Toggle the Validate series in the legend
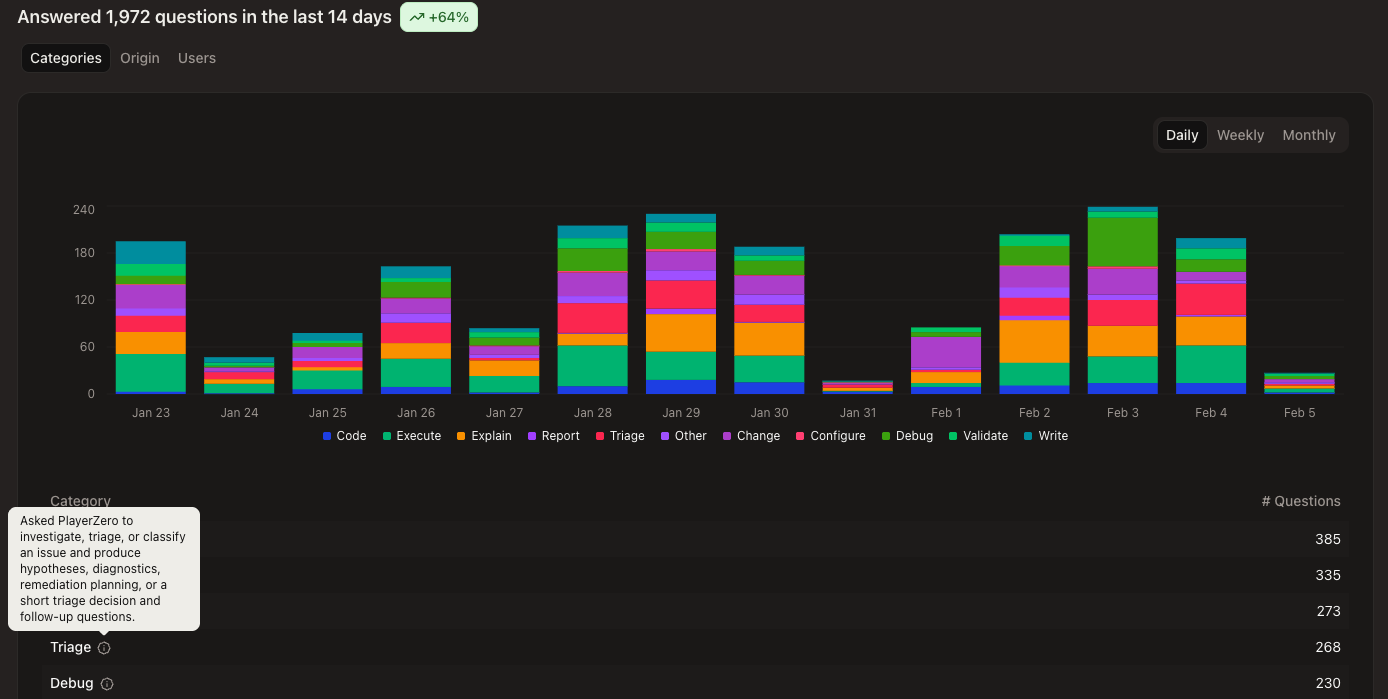 click(x=951, y=435)
